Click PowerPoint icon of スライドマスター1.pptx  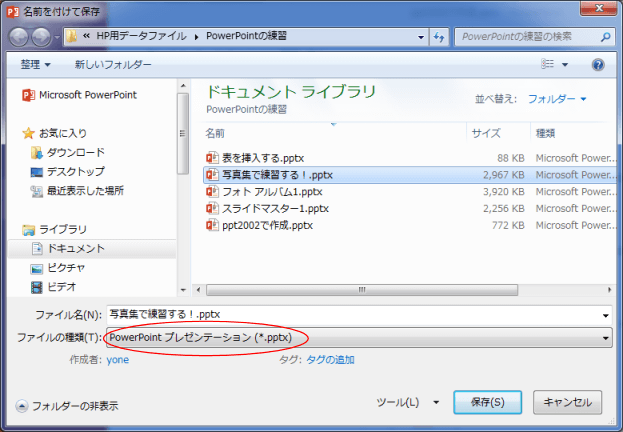pos(212,208)
